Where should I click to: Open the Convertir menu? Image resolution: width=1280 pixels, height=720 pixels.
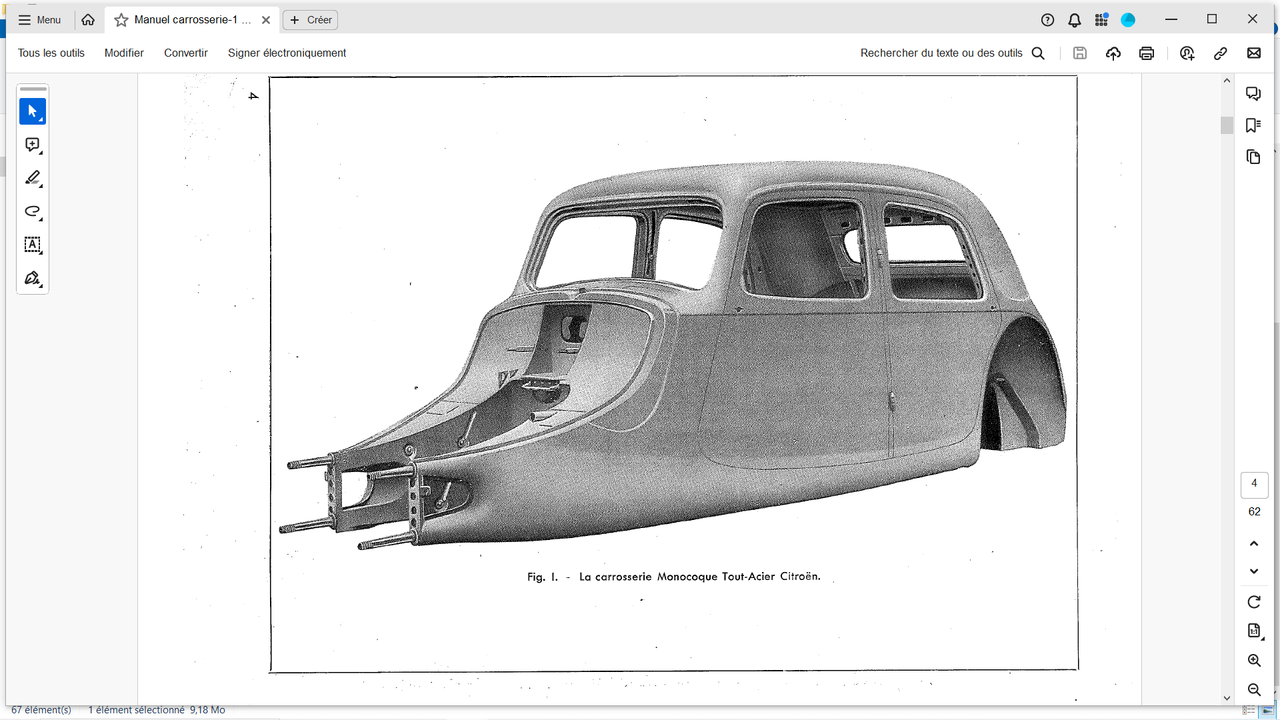point(186,53)
